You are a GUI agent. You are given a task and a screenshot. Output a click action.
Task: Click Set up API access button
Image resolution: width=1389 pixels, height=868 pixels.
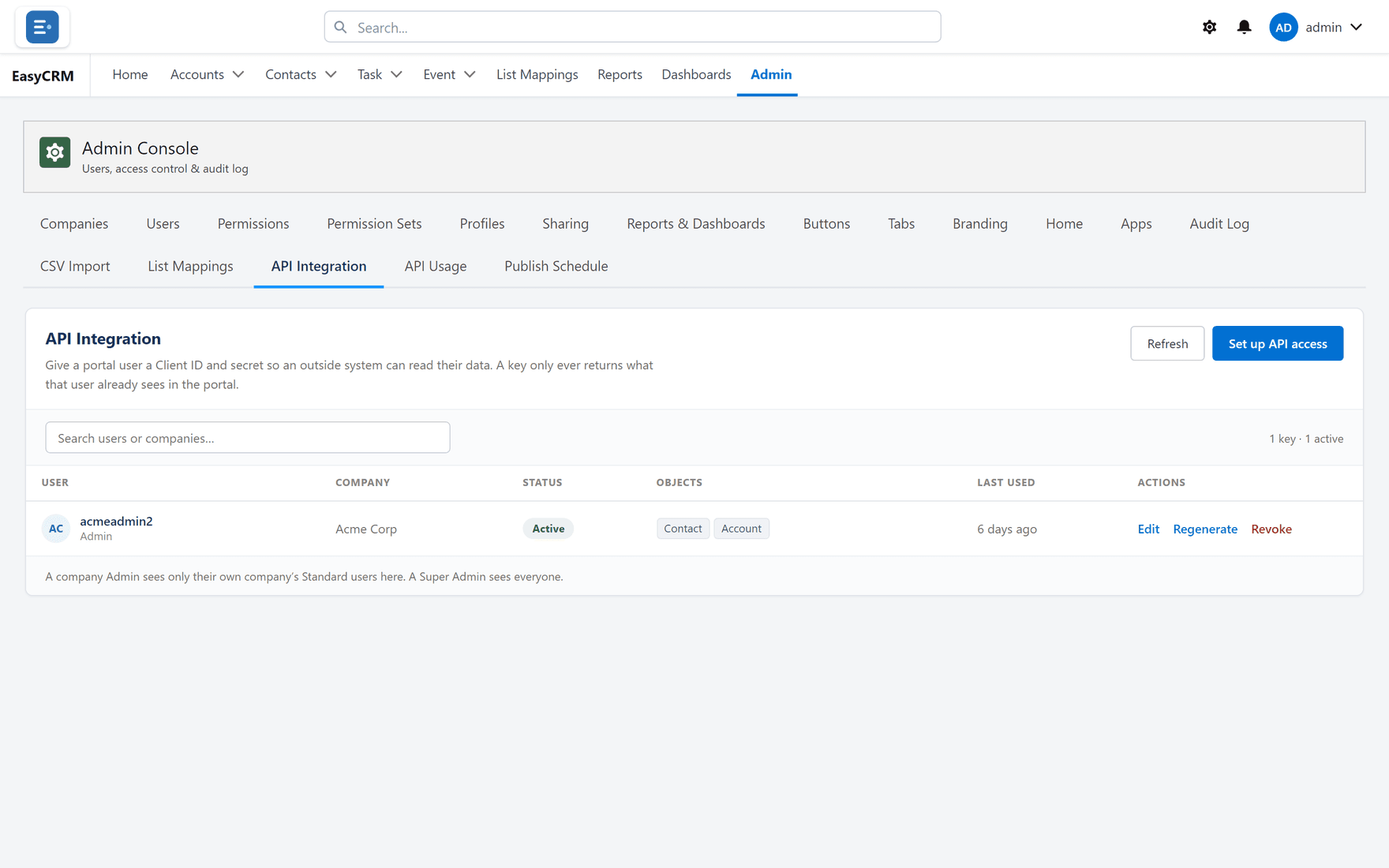1277,343
